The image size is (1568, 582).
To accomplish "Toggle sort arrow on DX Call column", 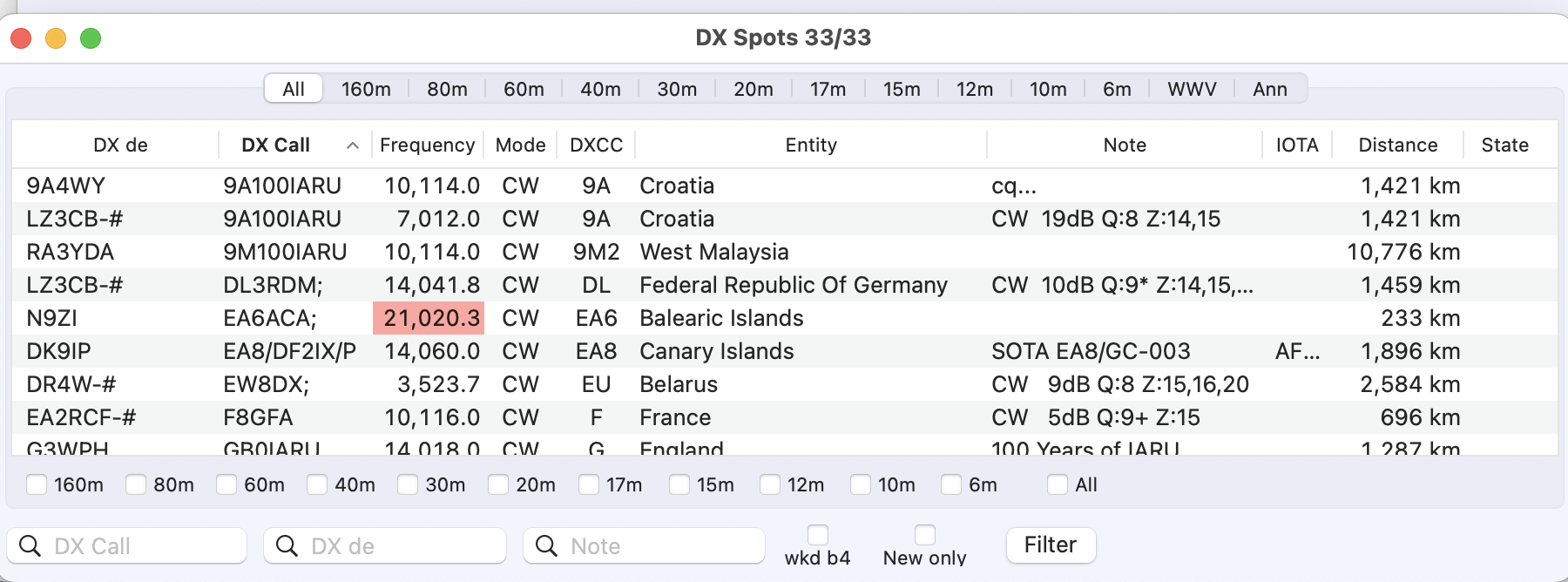I will click(x=353, y=145).
